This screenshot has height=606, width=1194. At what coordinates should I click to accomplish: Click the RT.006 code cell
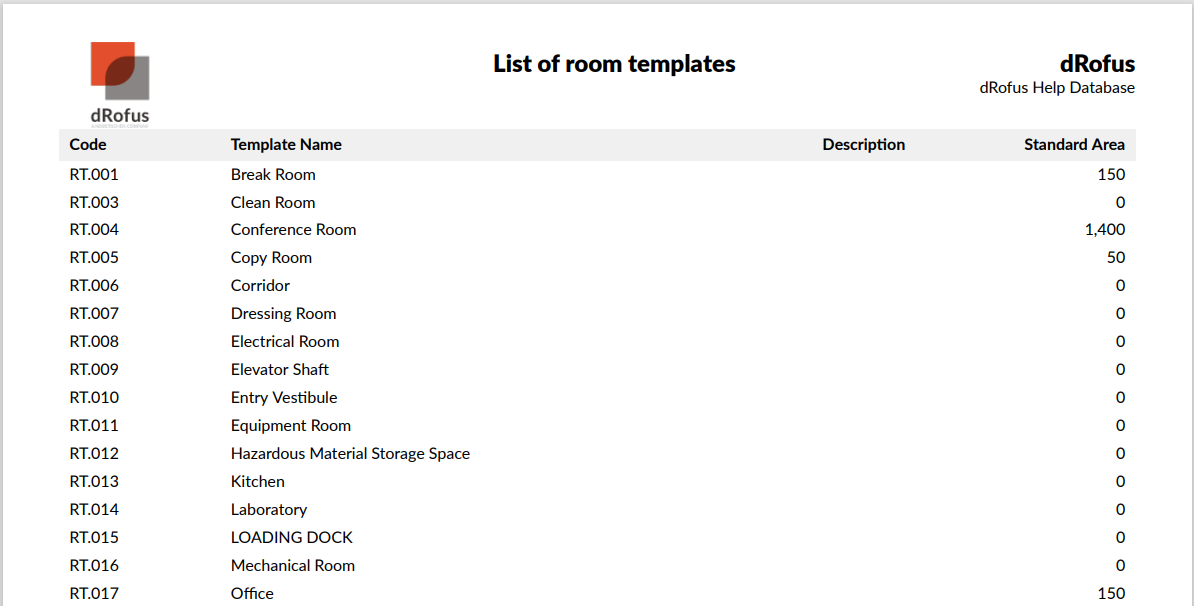[94, 286]
